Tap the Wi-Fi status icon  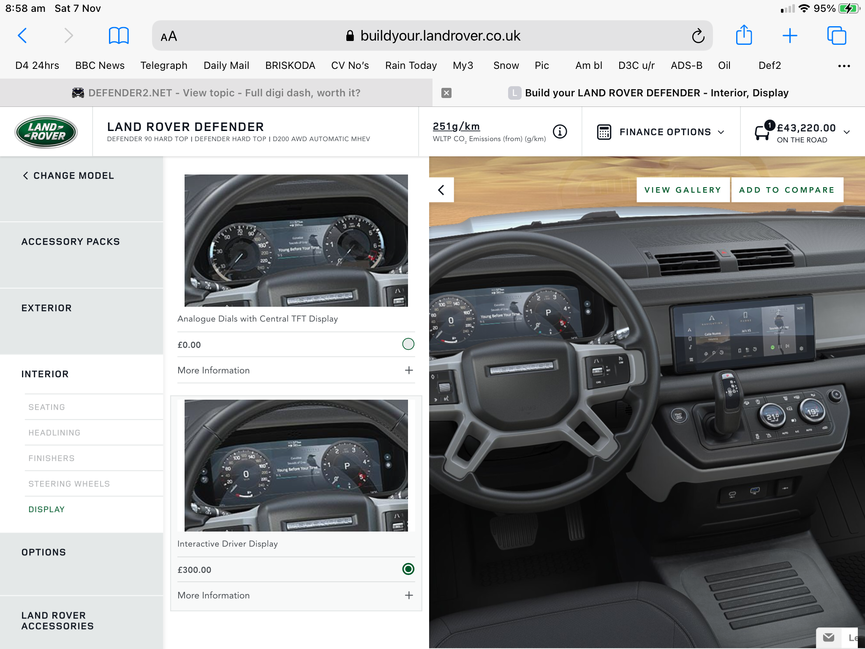tap(804, 8)
